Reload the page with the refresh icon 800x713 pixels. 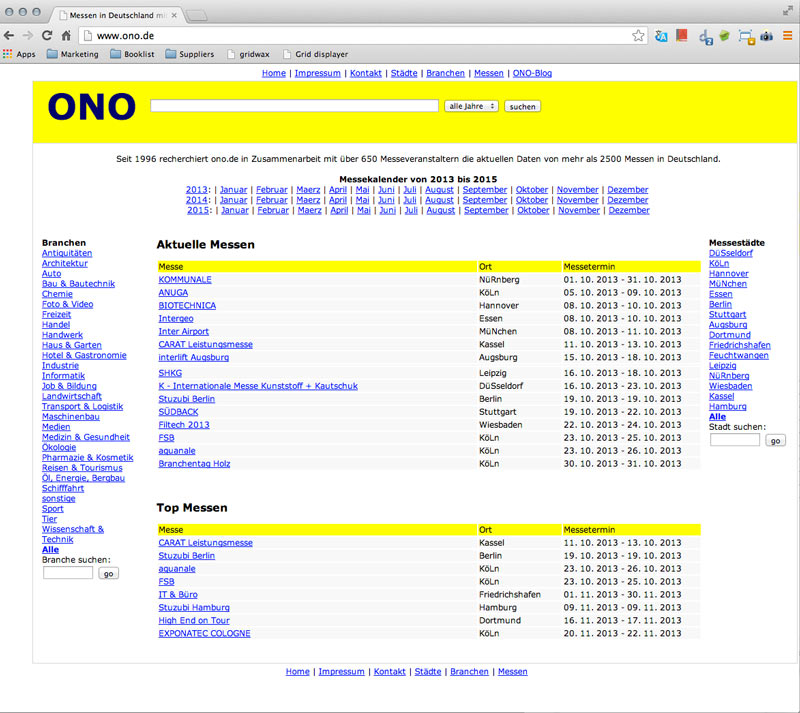[47, 35]
